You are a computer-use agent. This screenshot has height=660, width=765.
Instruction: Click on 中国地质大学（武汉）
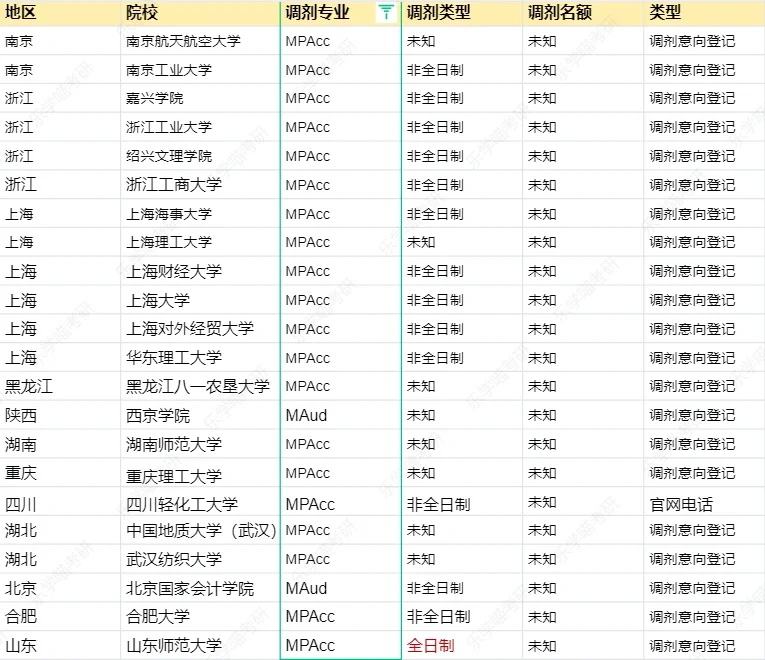[201, 530]
